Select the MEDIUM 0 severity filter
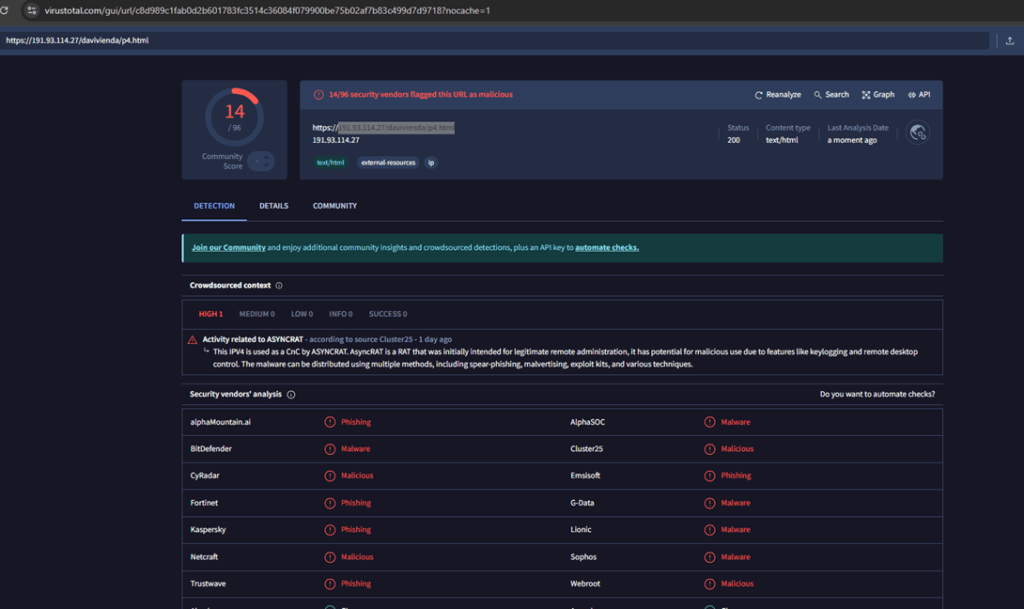This screenshot has height=609, width=1024. [x=256, y=314]
